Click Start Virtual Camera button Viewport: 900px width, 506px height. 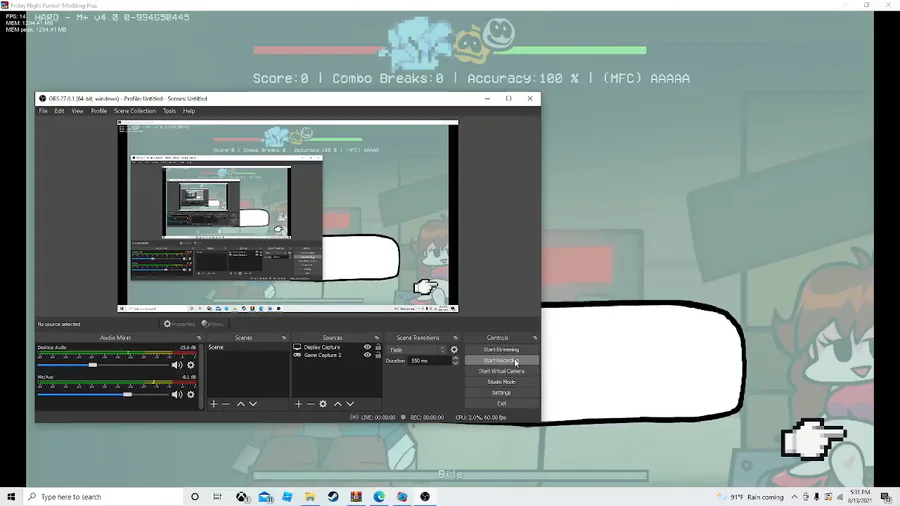point(501,371)
